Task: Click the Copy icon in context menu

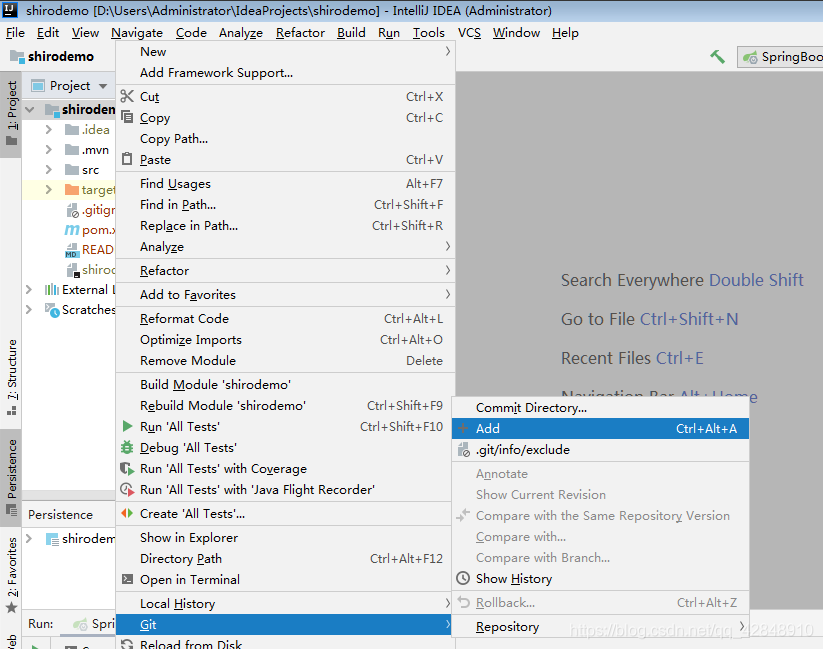Action: (x=127, y=117)
